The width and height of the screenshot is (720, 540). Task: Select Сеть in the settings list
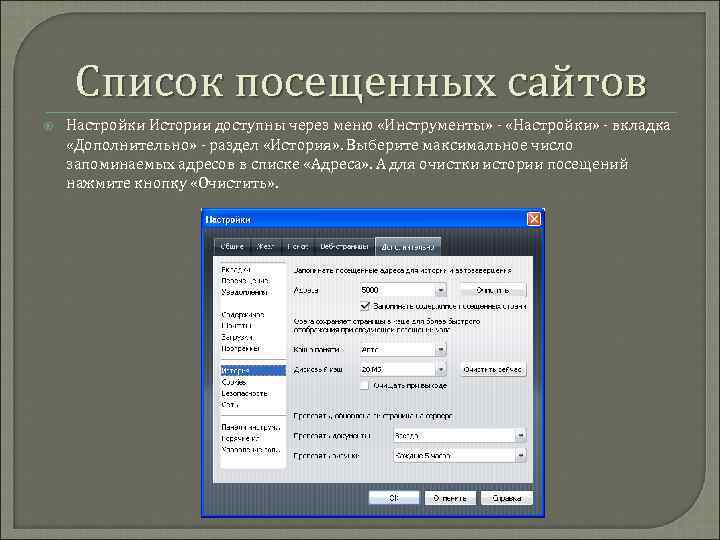click(230, 405)
